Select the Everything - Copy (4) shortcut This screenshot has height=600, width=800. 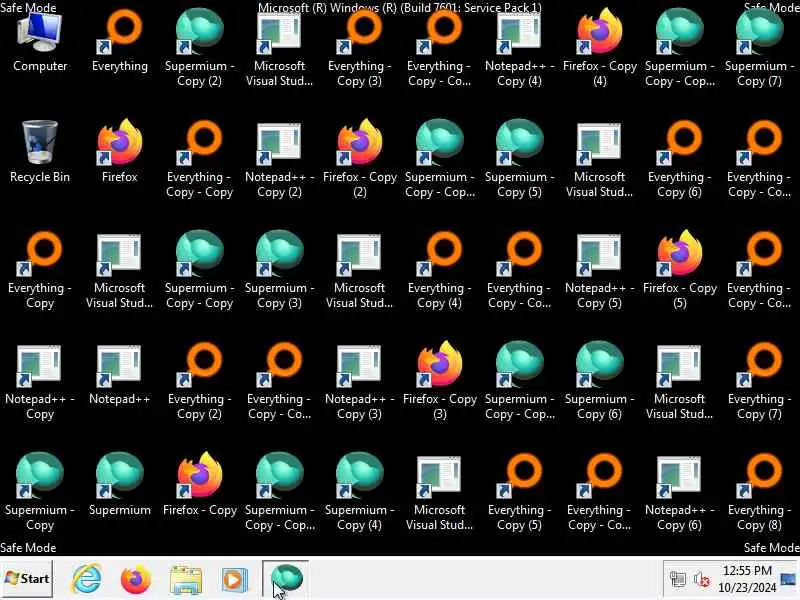coord(440,270)
